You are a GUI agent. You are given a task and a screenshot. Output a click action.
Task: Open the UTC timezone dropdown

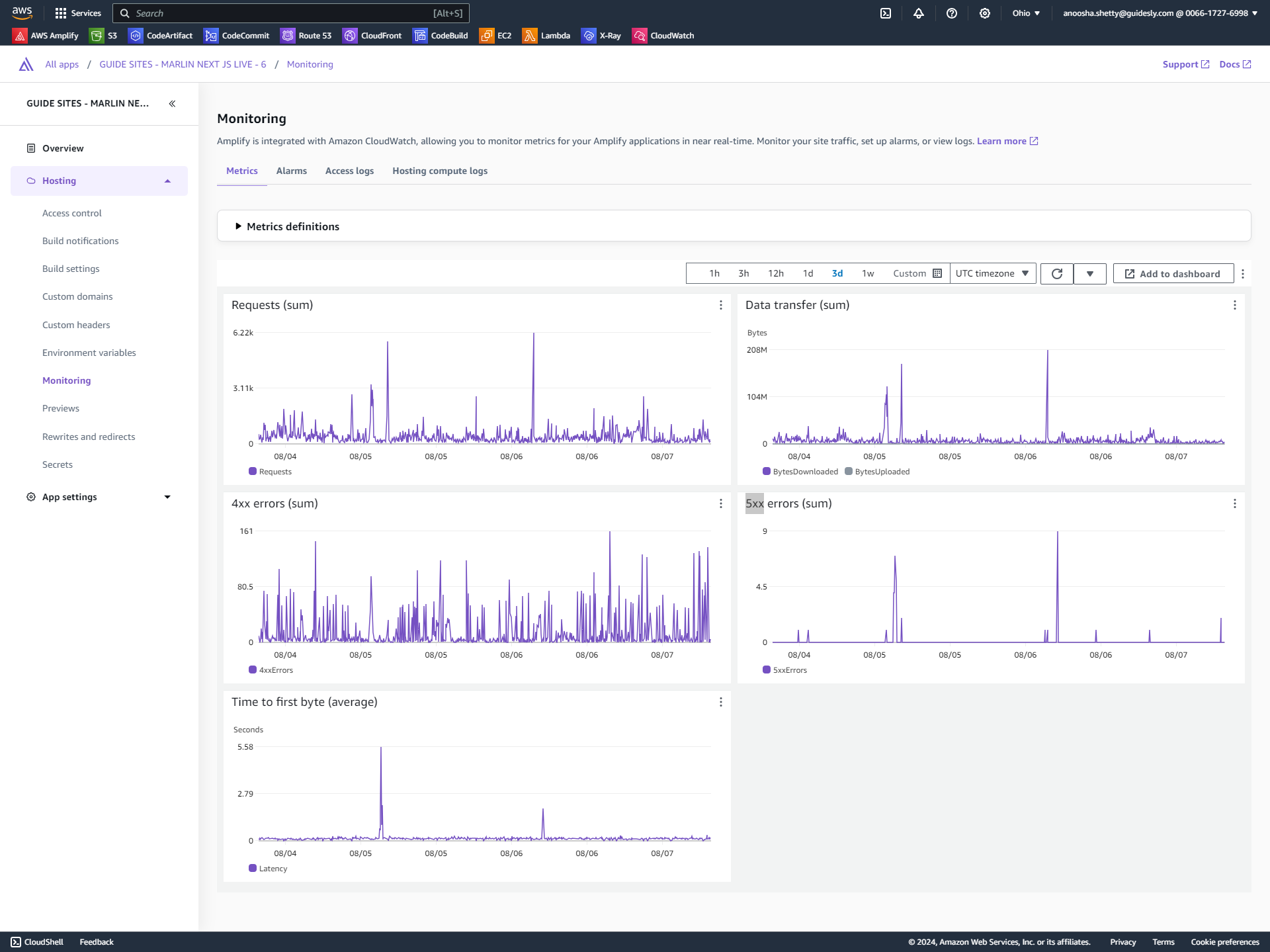point(992,274)
